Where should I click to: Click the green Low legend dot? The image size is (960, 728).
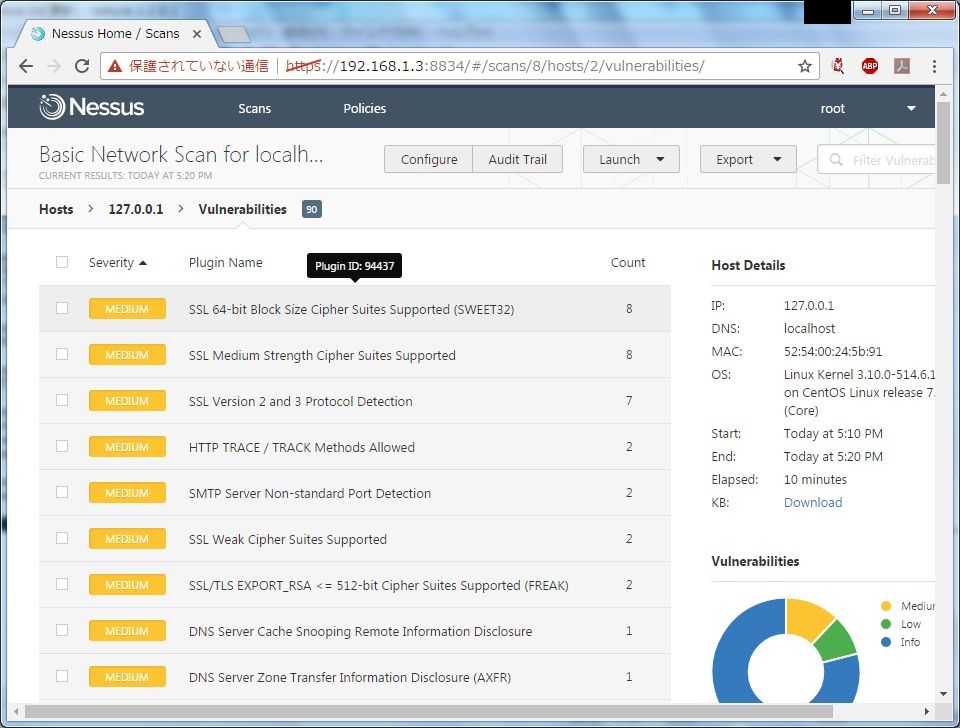pyautogui.click(x=885, y=624)
